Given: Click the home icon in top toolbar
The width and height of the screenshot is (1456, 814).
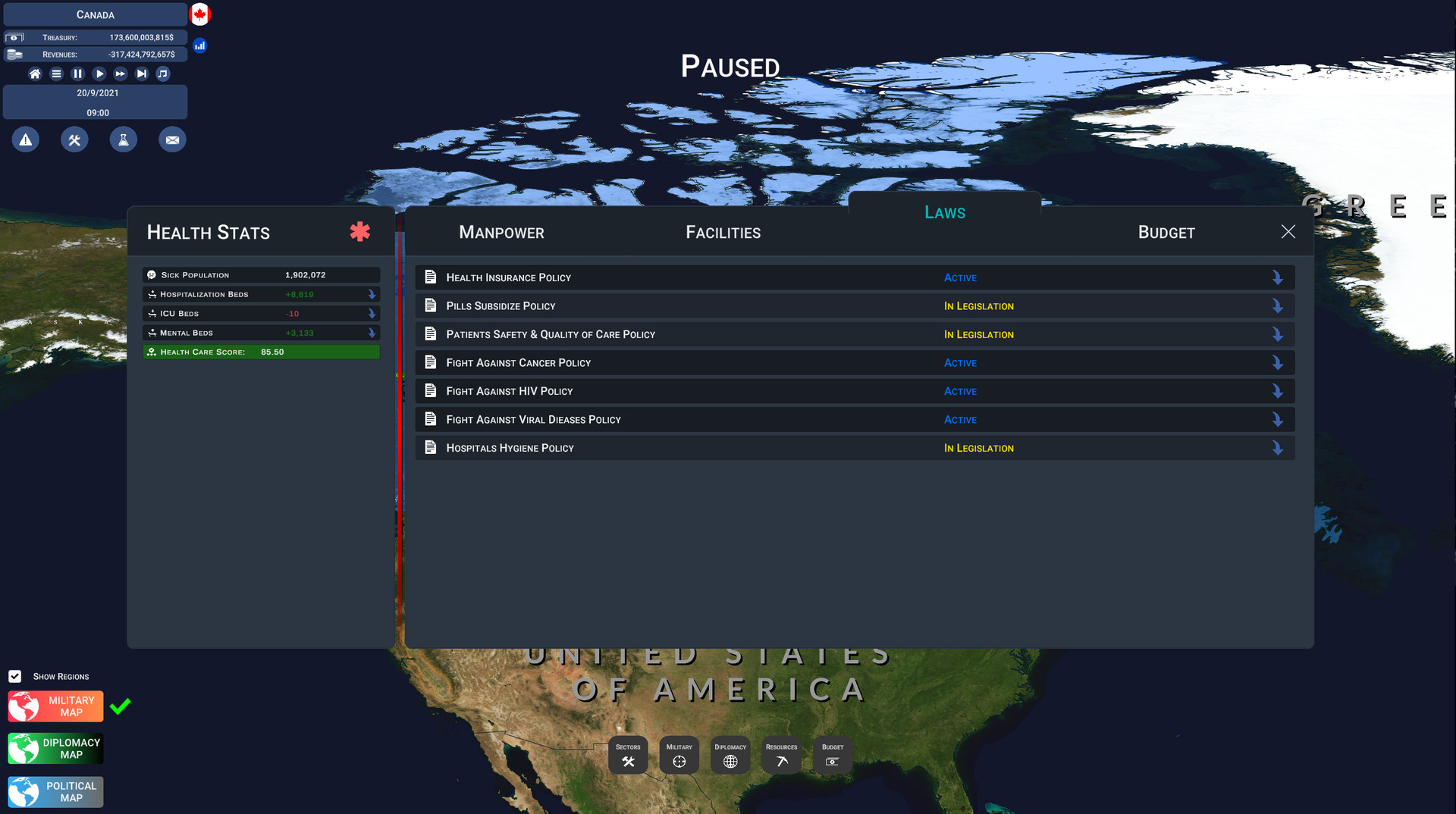Looking at the screenshot, I should point(35,74).
